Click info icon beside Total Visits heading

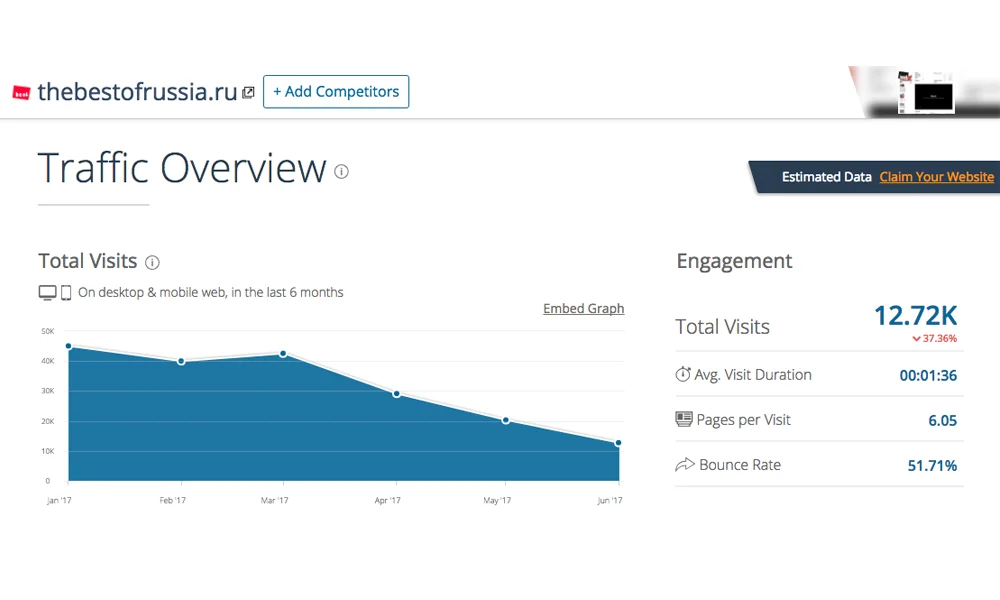tap(152, 262)
